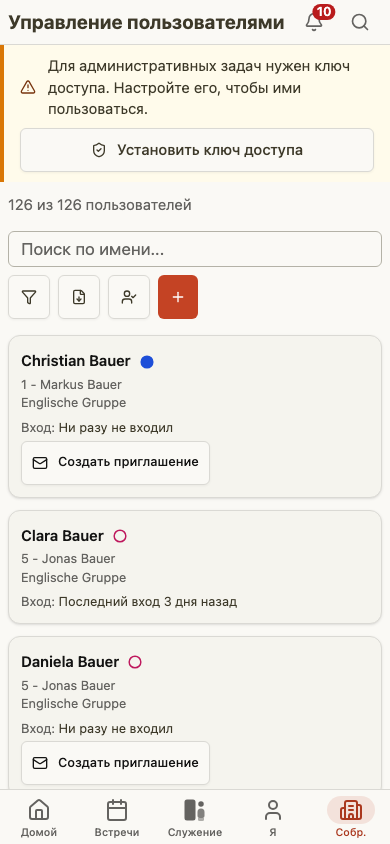
Task: Click blue status dot next to Christian Bauer
Action: (x=147, y=362)
